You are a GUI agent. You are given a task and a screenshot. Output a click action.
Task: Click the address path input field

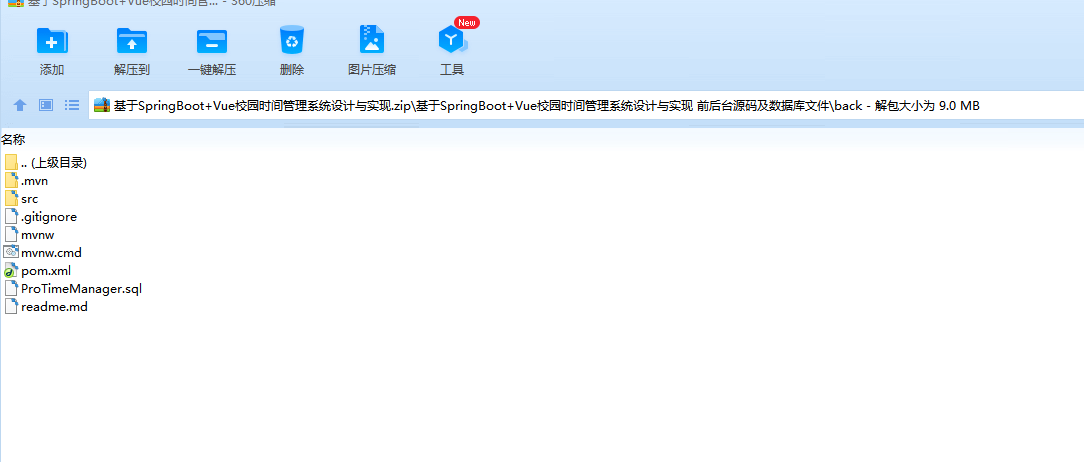[x=586, y=106]
